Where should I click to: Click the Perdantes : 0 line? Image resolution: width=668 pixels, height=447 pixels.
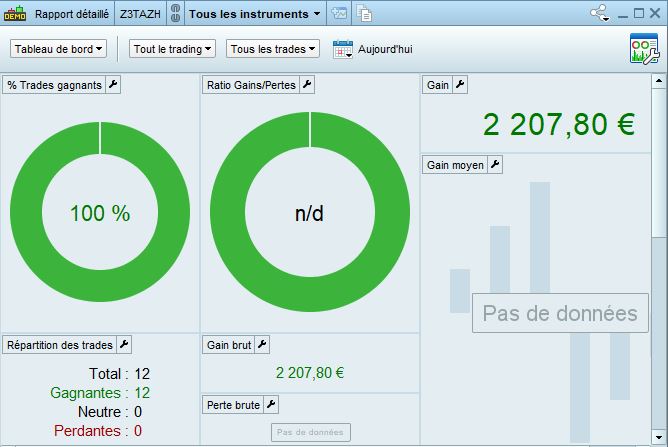coord(98,431)
